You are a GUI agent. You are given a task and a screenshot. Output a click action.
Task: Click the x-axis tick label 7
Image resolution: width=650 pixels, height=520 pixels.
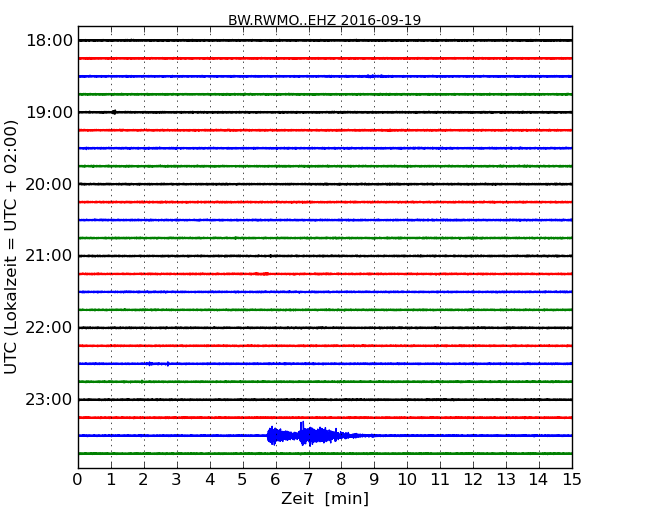pyautogui.click(x=308, y=480)
